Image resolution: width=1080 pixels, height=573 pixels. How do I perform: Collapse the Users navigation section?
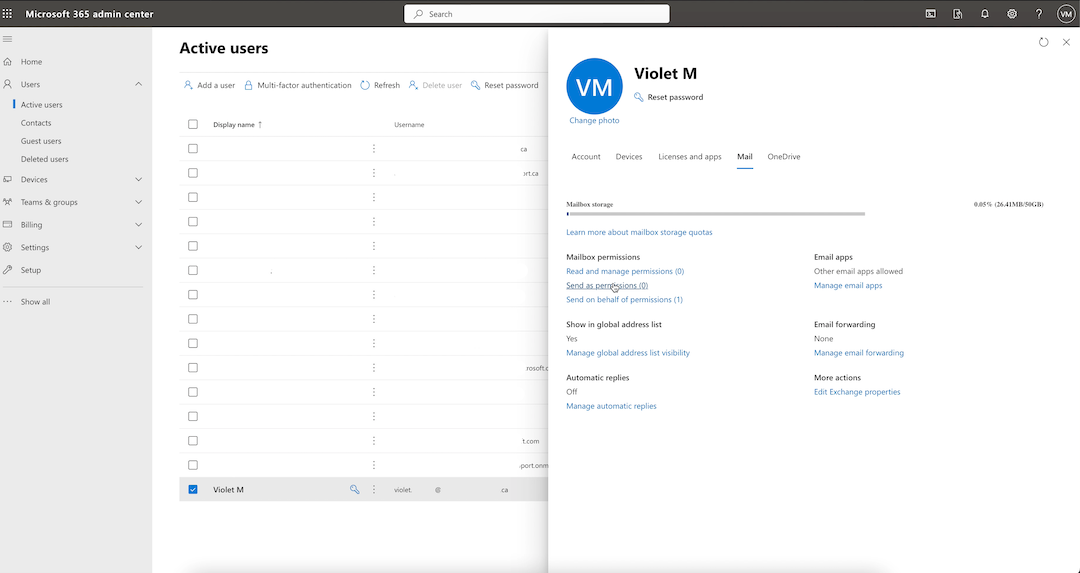pyautogui.click(x=138, y=85)
